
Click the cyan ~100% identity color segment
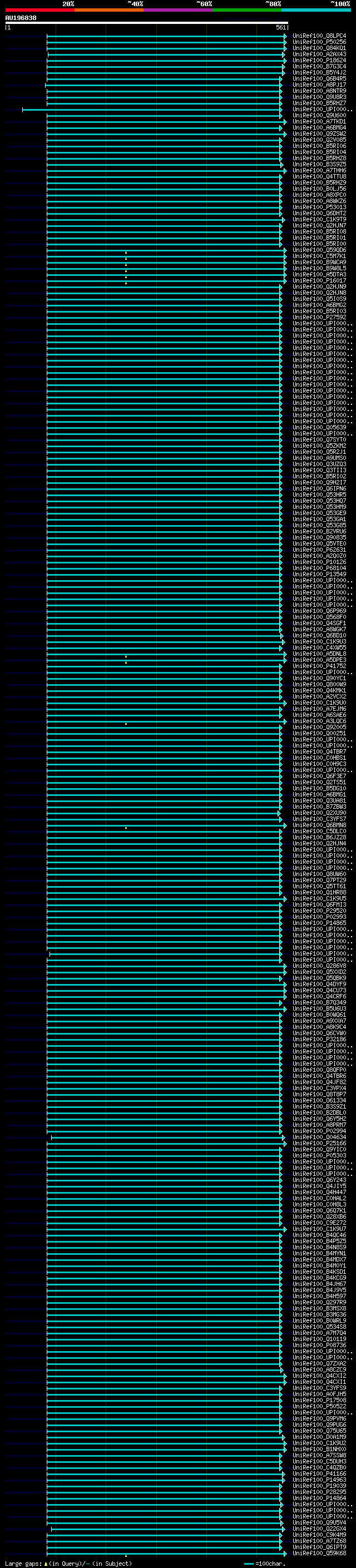pyautogui.click(x=317, y=10)
